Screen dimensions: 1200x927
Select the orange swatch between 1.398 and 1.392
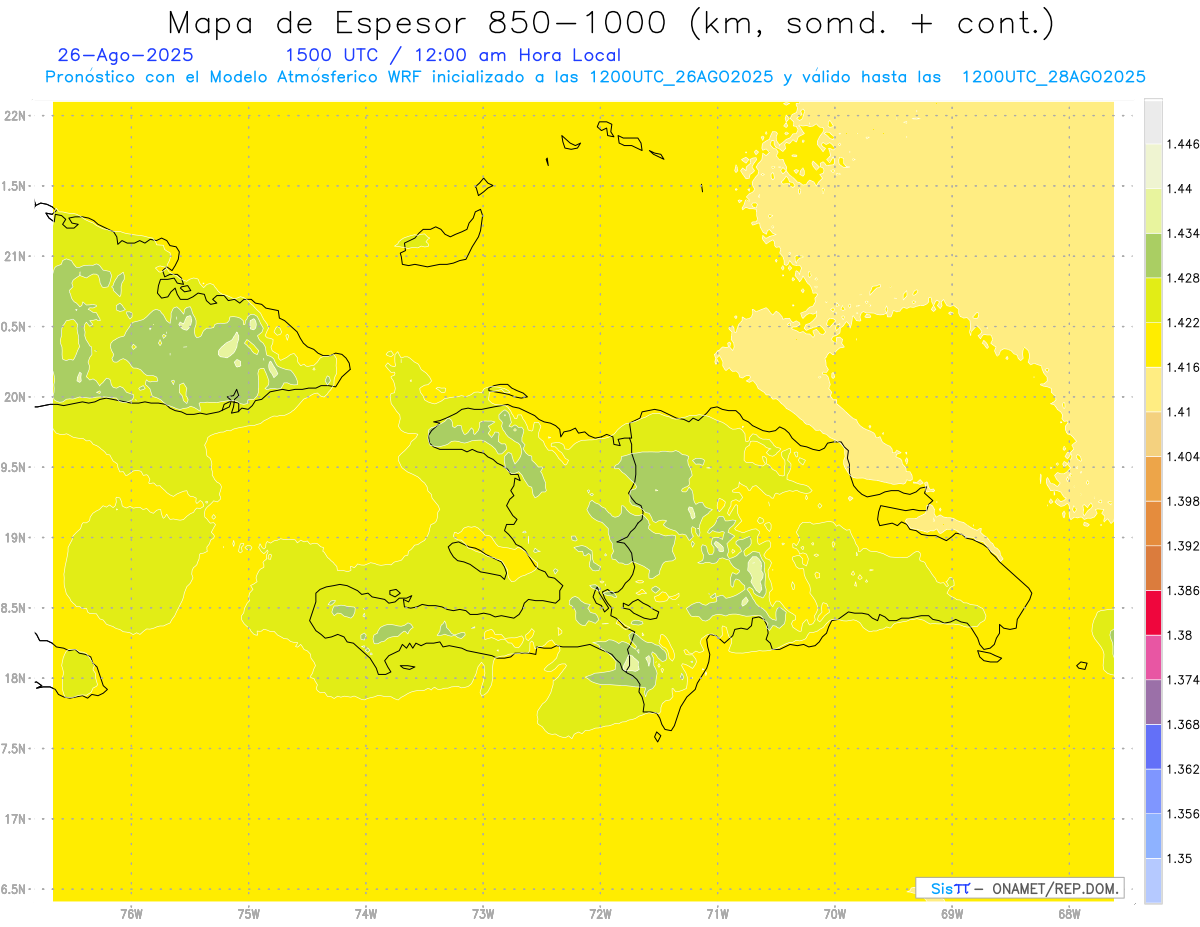pyautogui.click(x=1153, y=523)
